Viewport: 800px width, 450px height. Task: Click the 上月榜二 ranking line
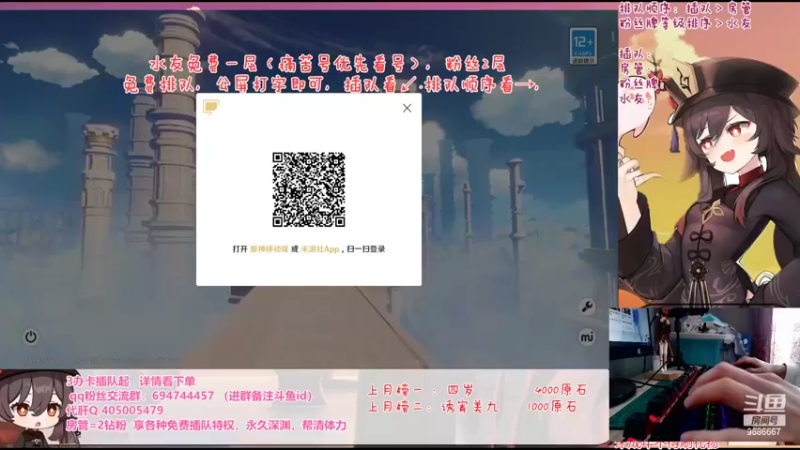coord(473,407)
